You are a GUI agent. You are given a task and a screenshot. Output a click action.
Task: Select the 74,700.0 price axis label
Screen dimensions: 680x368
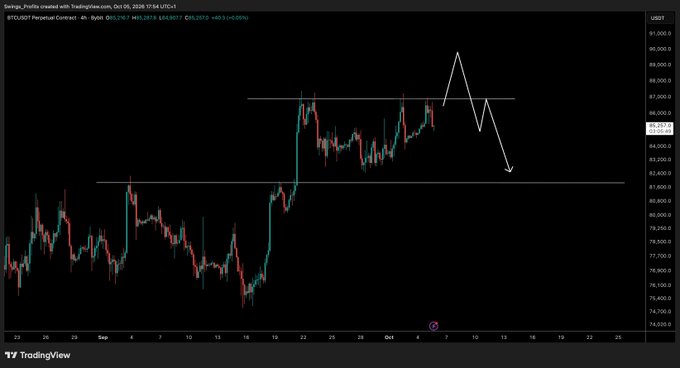pos(660,311)
